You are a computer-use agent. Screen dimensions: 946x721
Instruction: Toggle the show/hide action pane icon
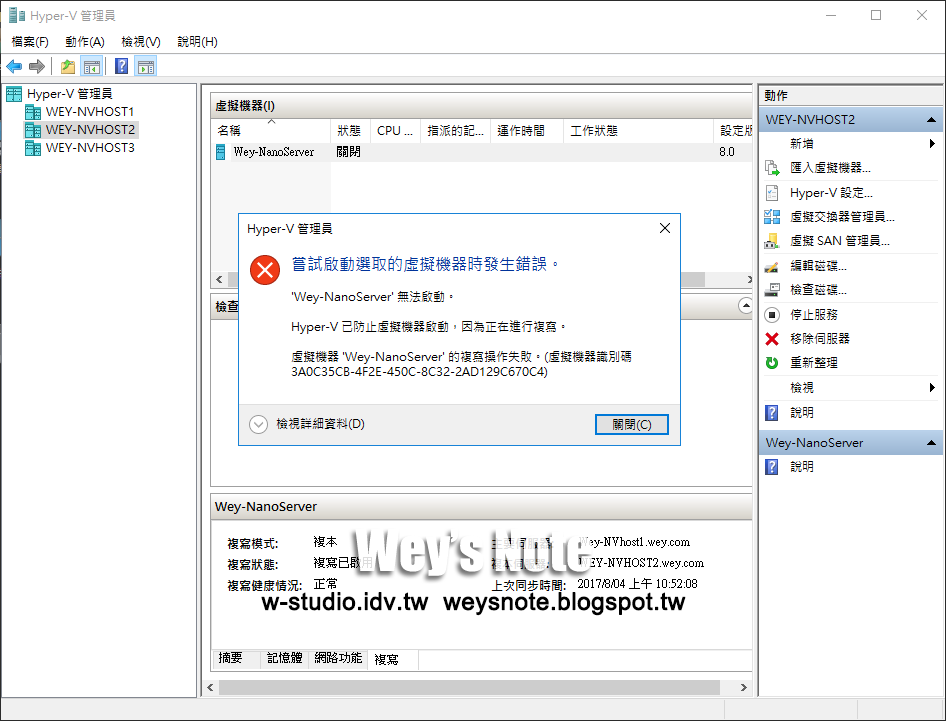pos(145,66)
